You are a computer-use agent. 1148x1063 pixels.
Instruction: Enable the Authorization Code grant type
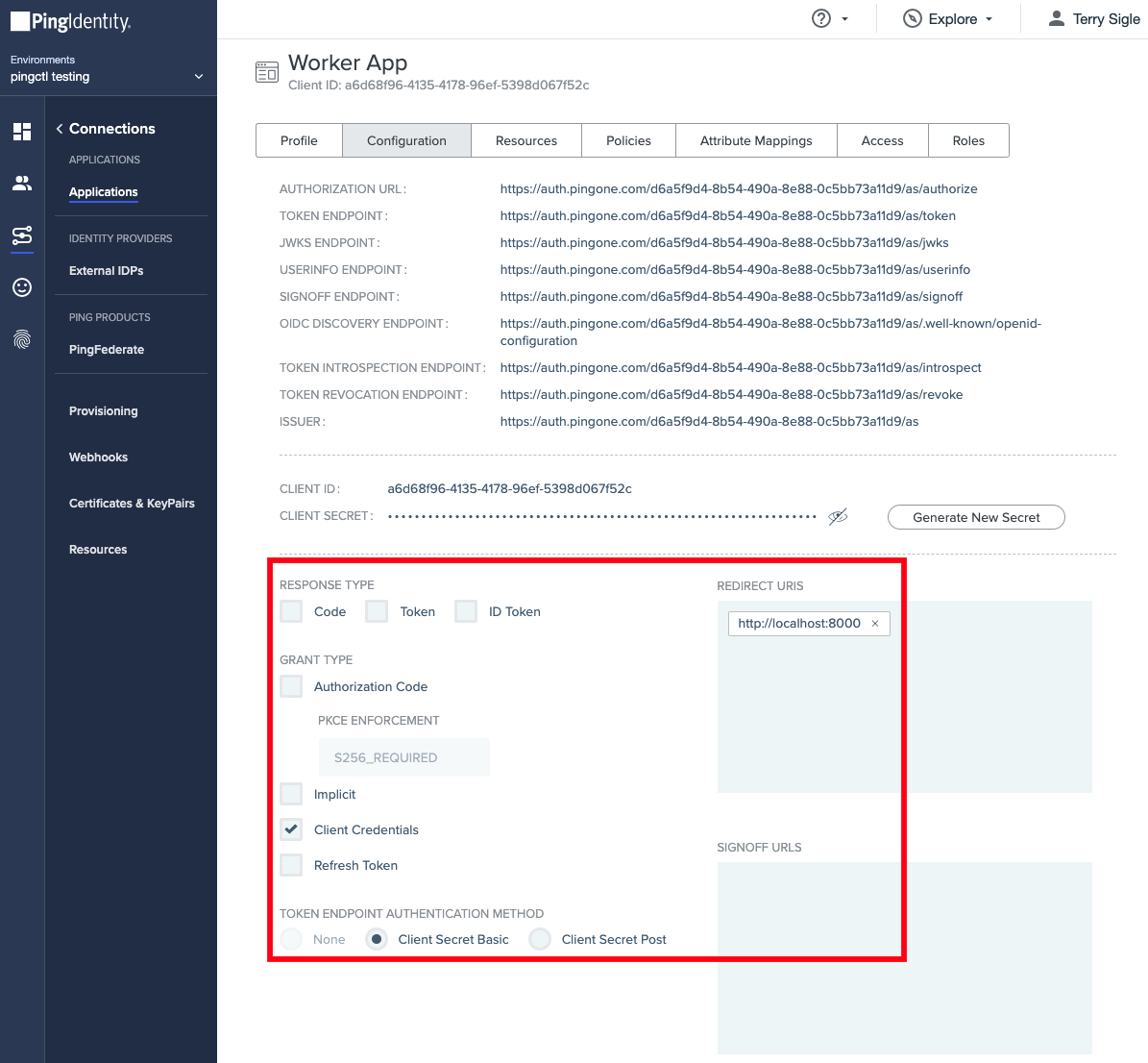click(x=290, y=686)
